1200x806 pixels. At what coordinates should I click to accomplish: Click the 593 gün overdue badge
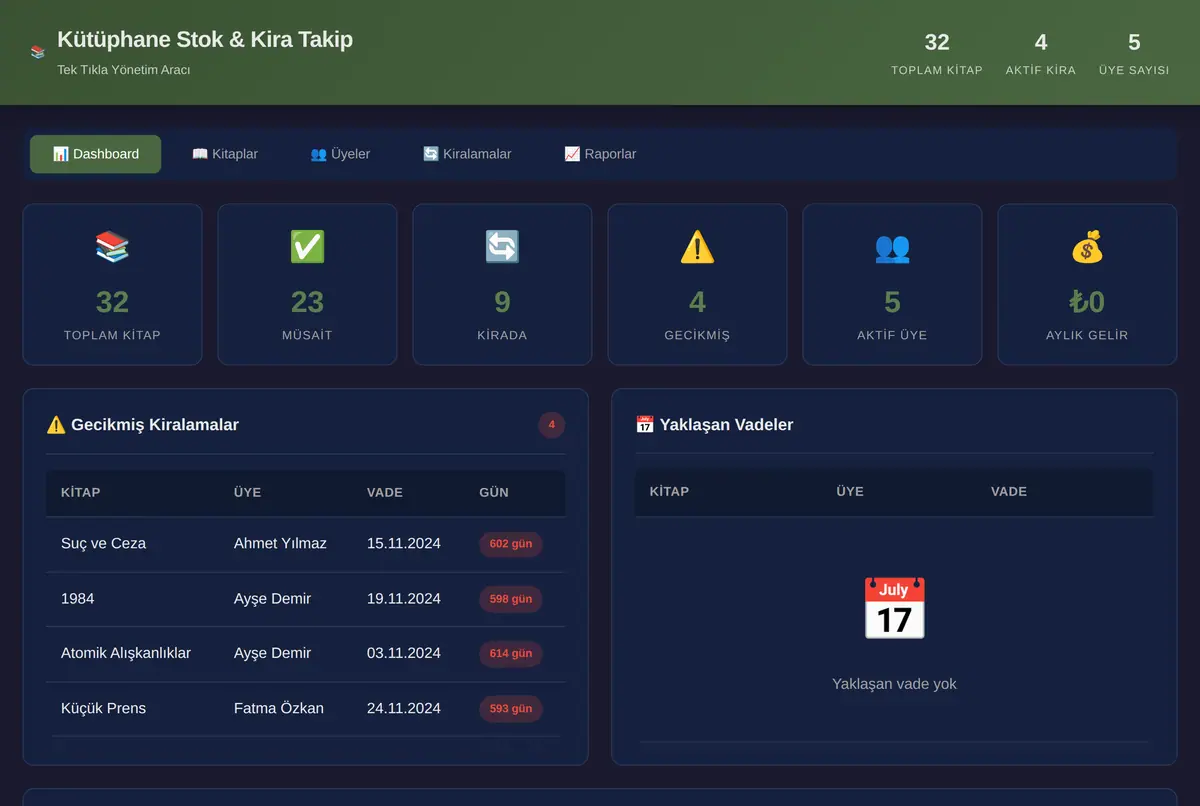coord(511,708)
